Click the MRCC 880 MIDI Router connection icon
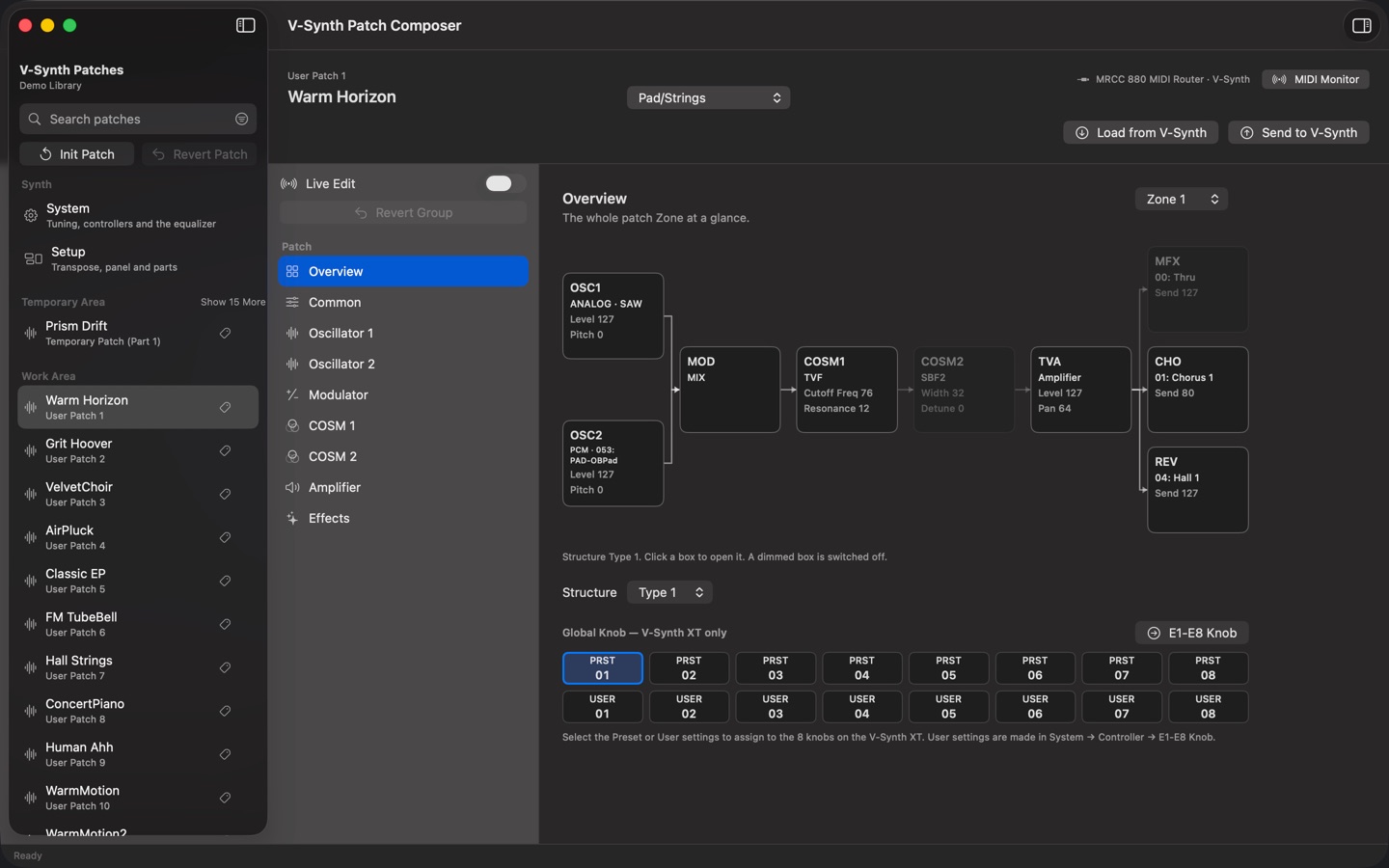 (1083, 79)
